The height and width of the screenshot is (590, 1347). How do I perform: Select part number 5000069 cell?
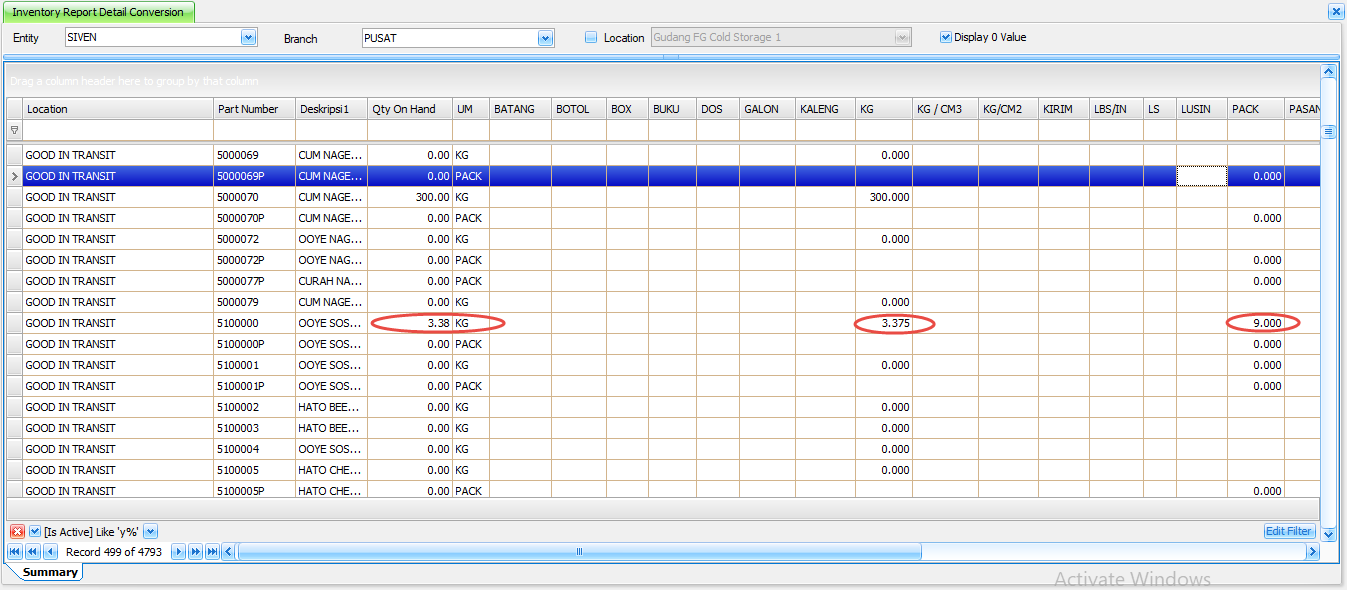coord(254,155)
